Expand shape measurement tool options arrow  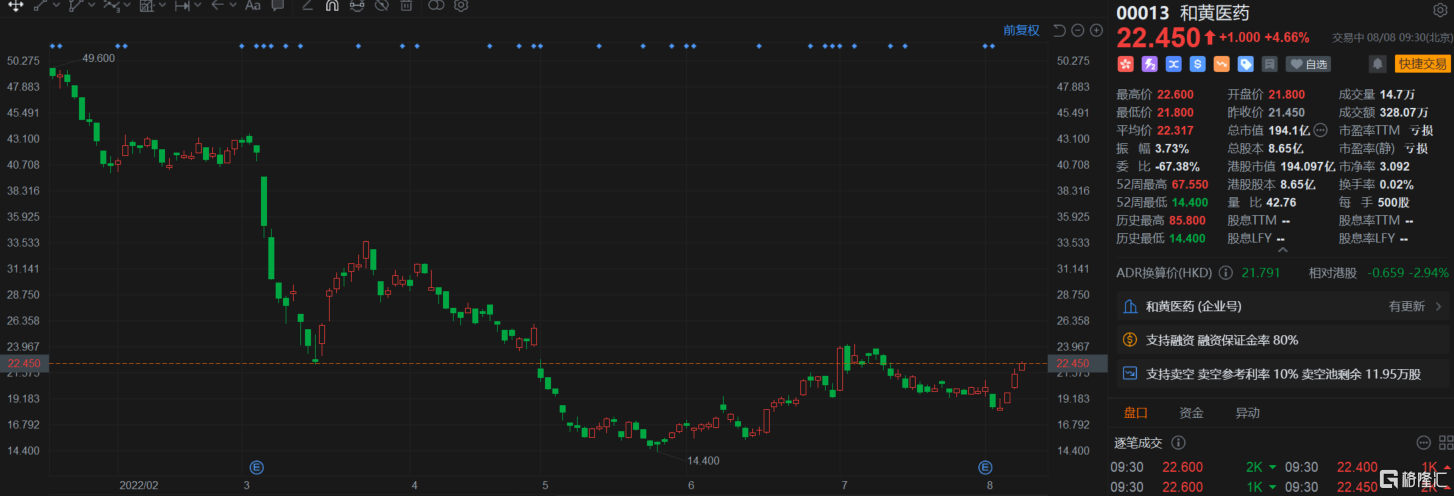click(163, 5)
